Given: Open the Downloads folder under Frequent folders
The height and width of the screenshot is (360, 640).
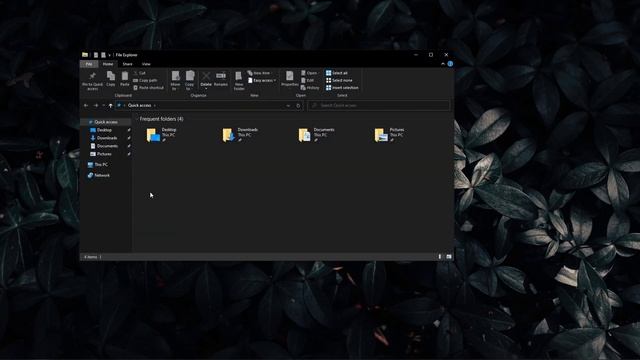Looking at the screenshot, I should (x=241, y=135).
